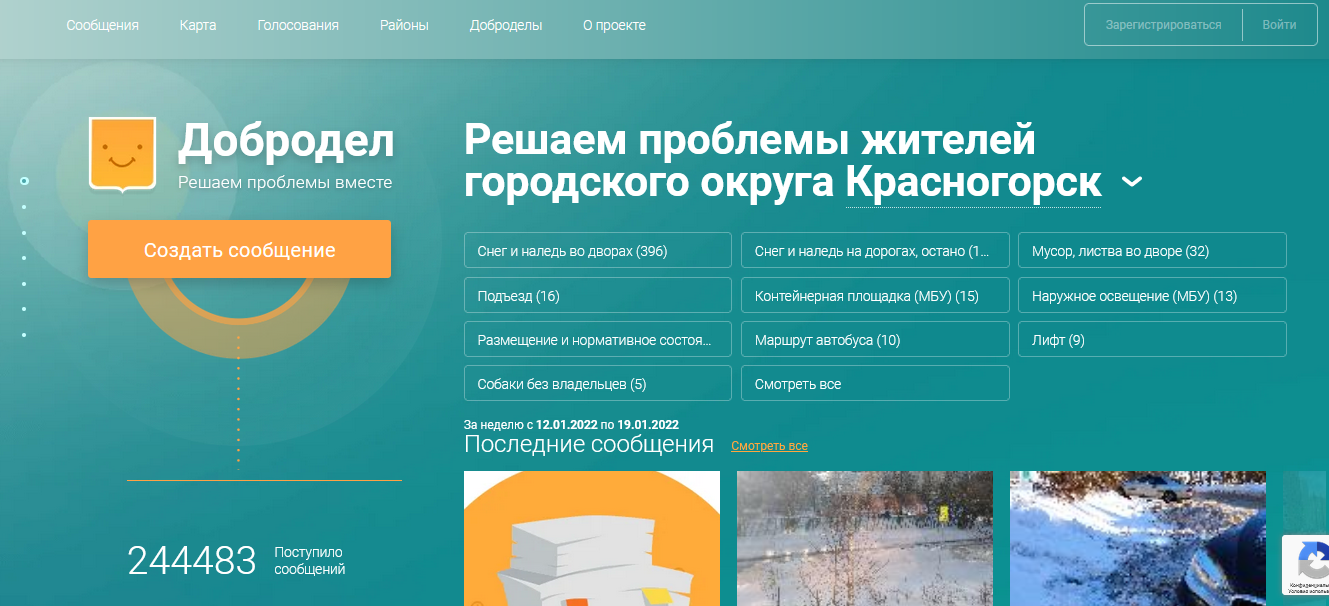Select the last page indicator dot

click(x=24, y=335)
